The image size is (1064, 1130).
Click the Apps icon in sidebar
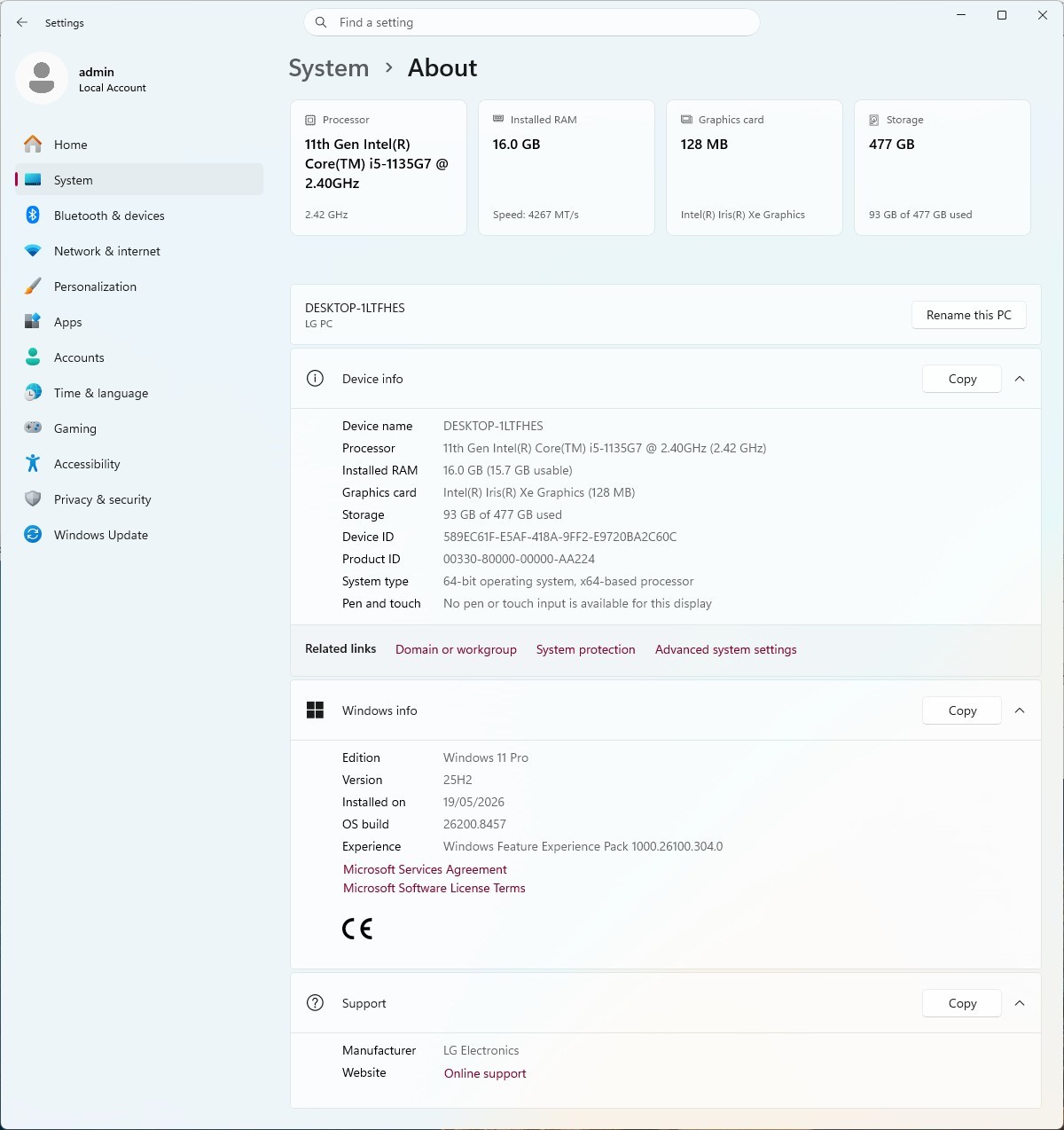tap(33, 321)
